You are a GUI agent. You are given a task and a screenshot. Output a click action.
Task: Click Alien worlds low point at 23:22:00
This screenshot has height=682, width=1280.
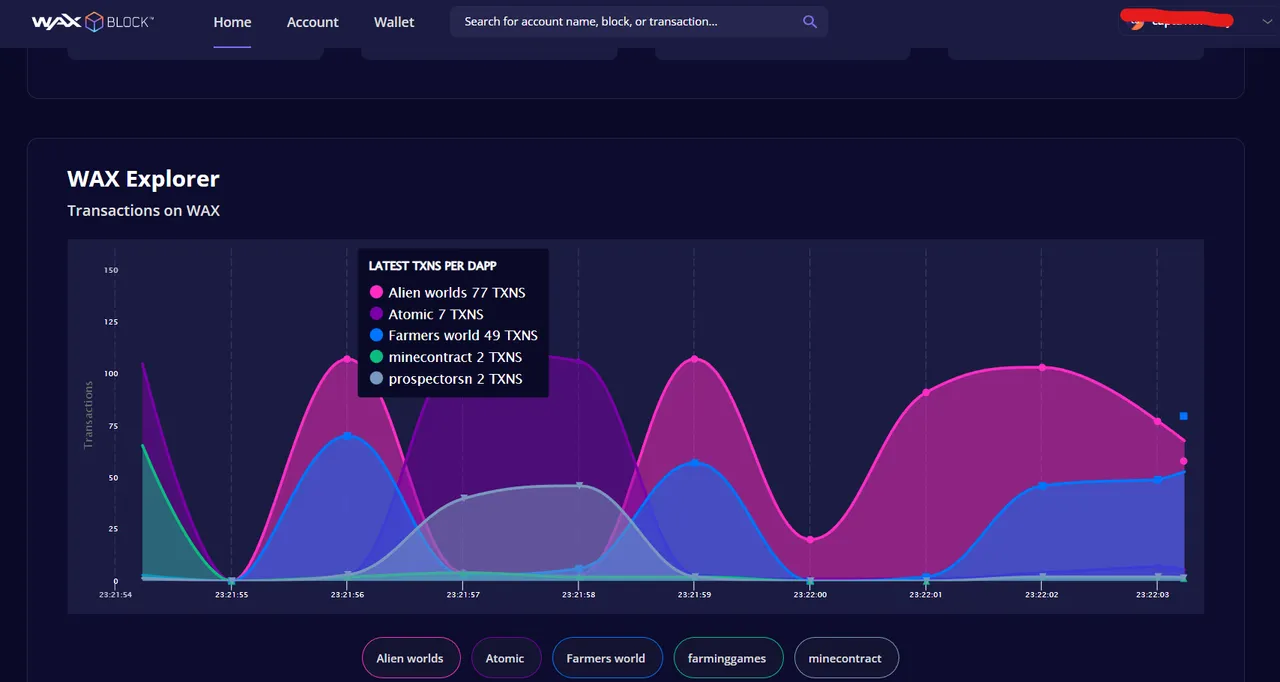[810, 540]
